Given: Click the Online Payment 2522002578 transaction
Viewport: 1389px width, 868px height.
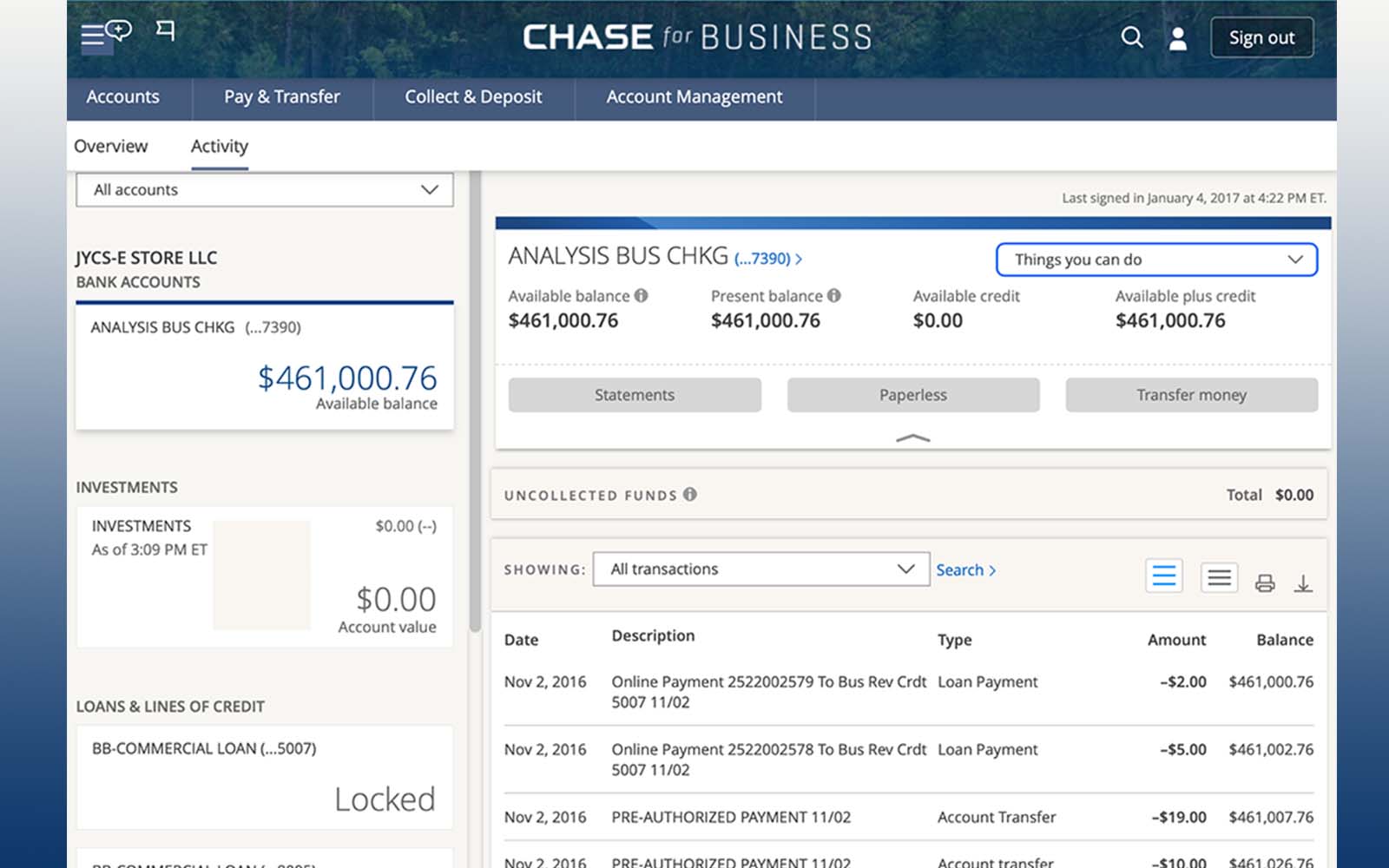Looking at the screenshot, I should click(909, 759).
